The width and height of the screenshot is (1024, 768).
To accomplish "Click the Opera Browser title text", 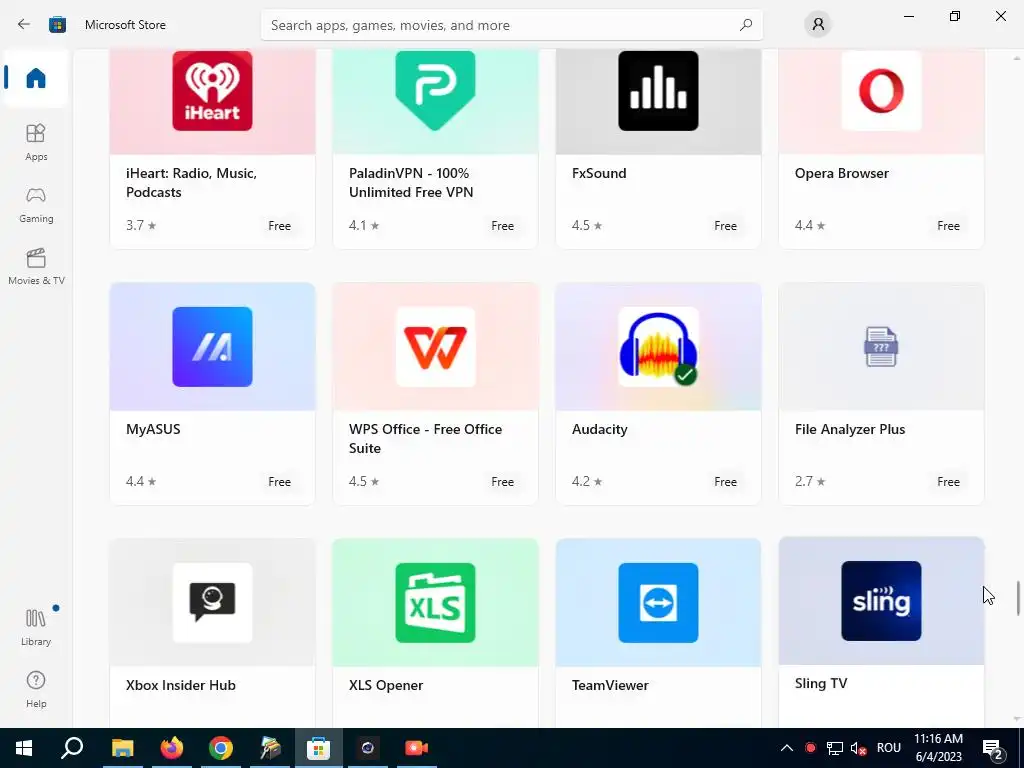I will click(x=842, y=173).
